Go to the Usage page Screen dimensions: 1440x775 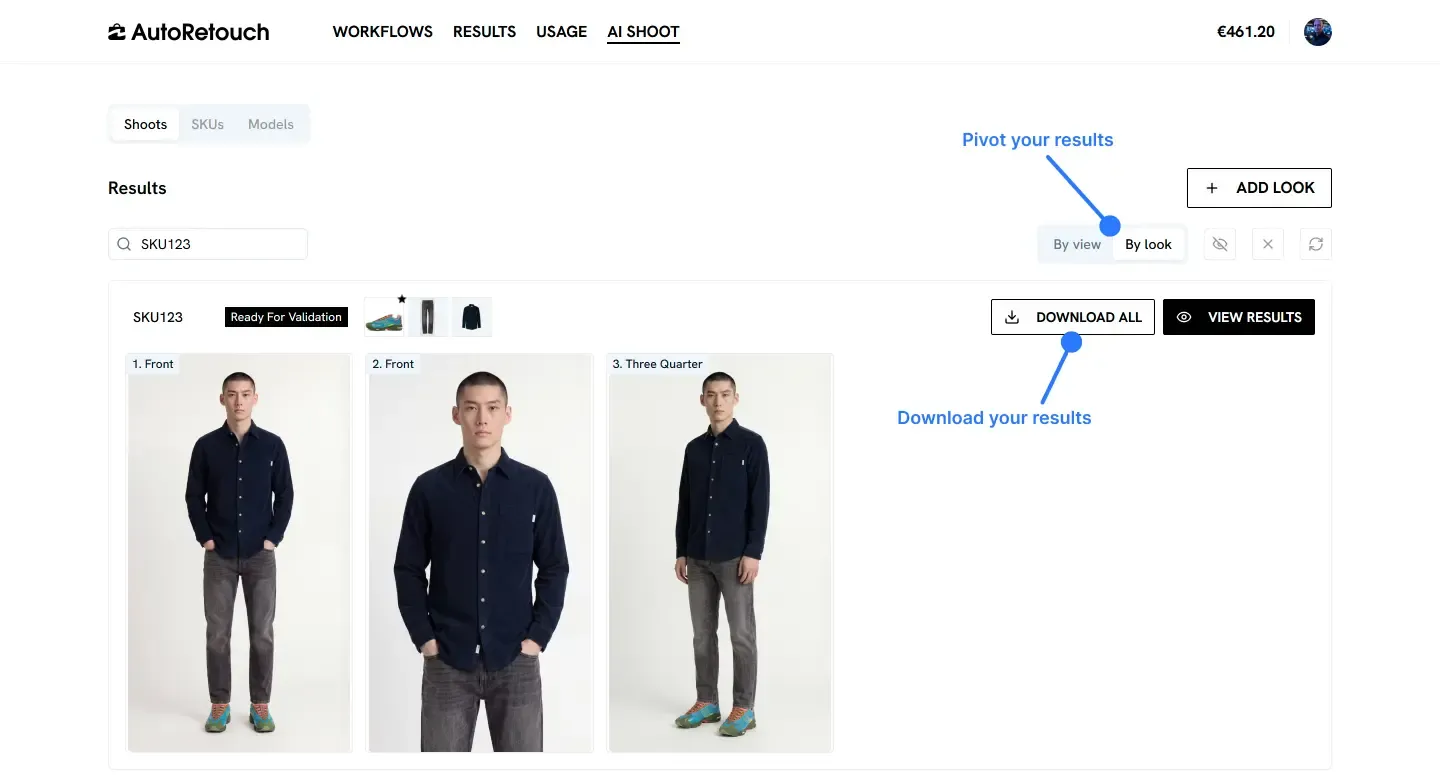561,32
